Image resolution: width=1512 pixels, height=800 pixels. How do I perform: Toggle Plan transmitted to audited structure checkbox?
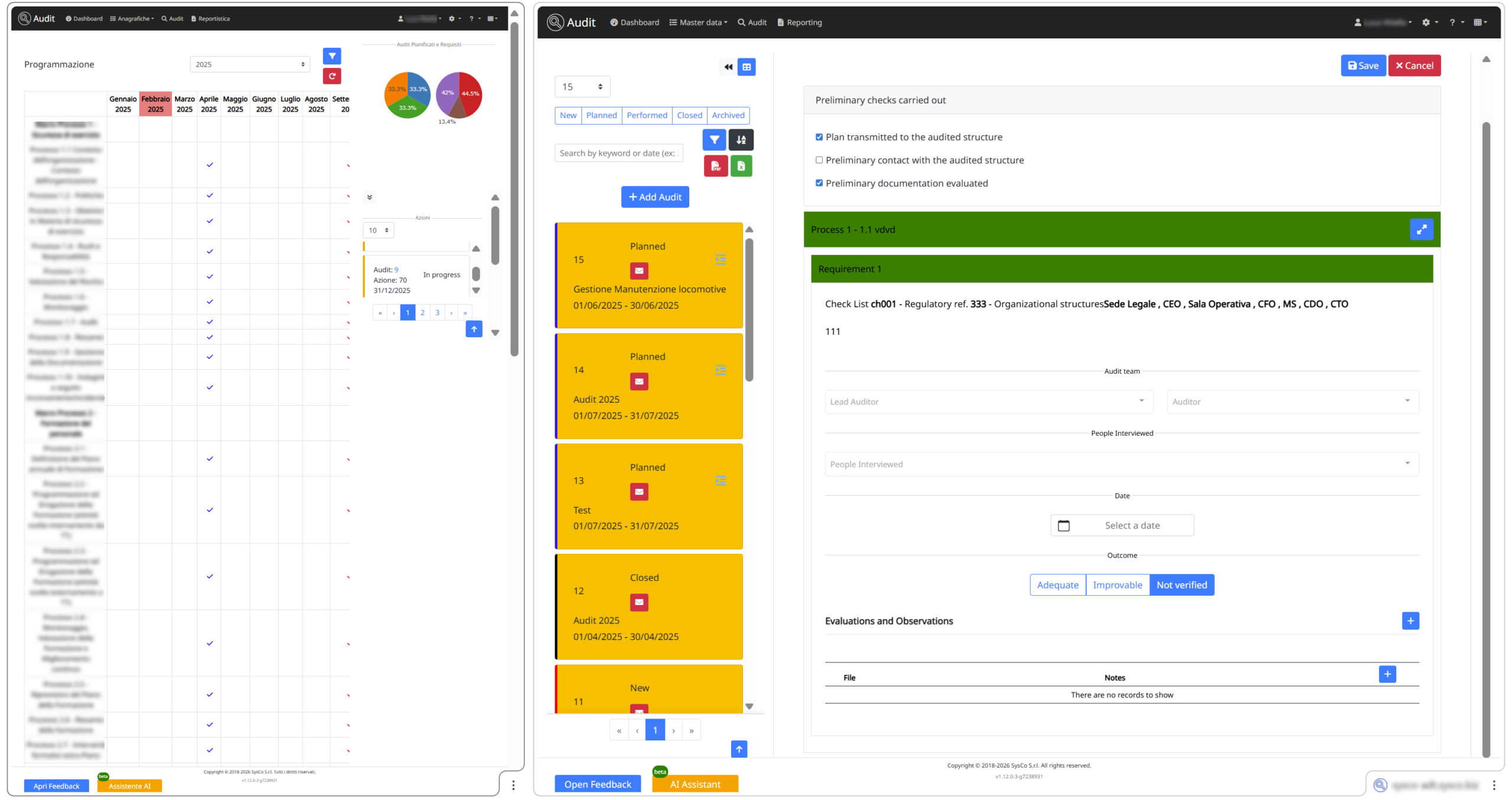pyautogui.click(x=819, y=137)
